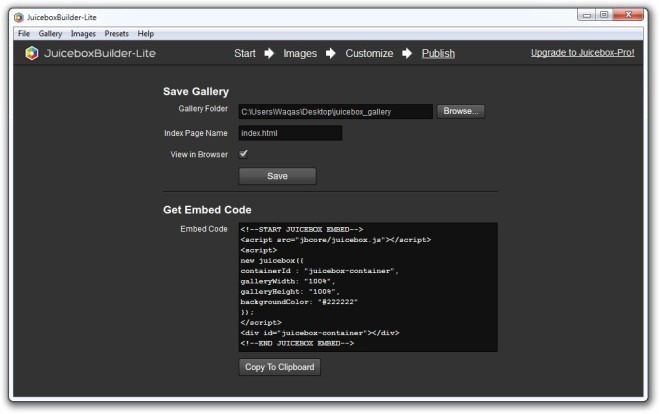Click the 'END JUICEBOX EMBED' comment line

[x=297, y=343]
